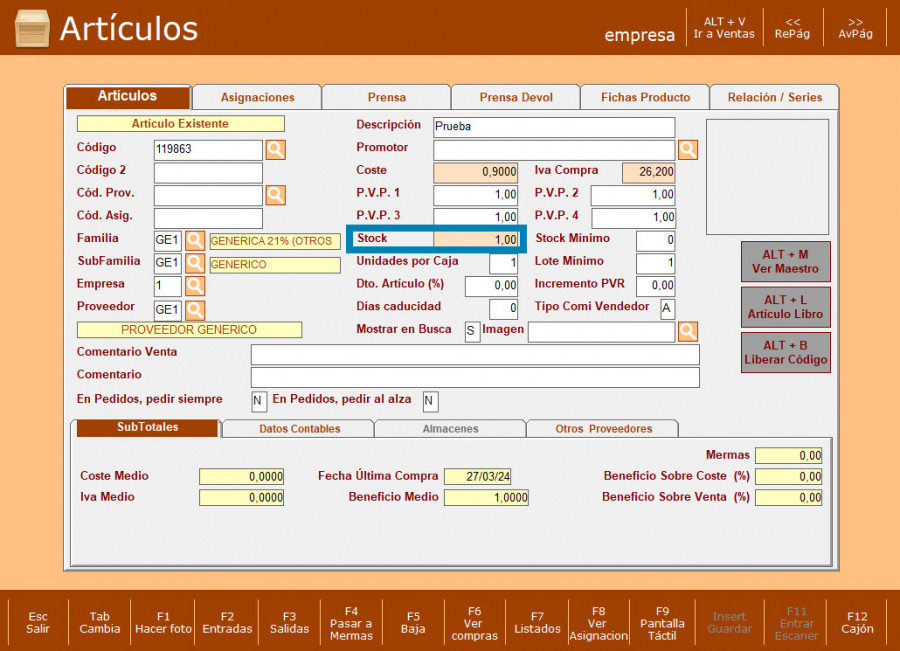Click the F2 Entradas button

[227, 623]
